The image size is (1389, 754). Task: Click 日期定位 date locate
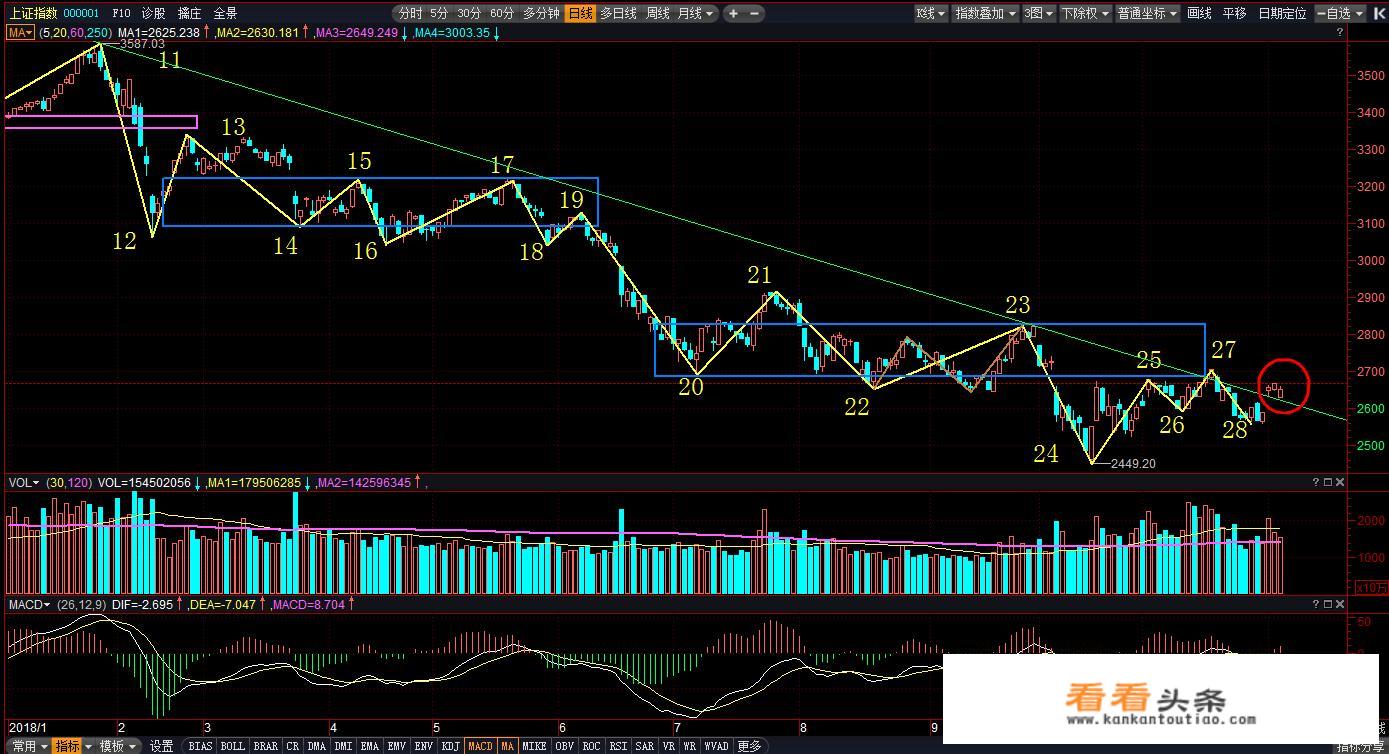1283,14
